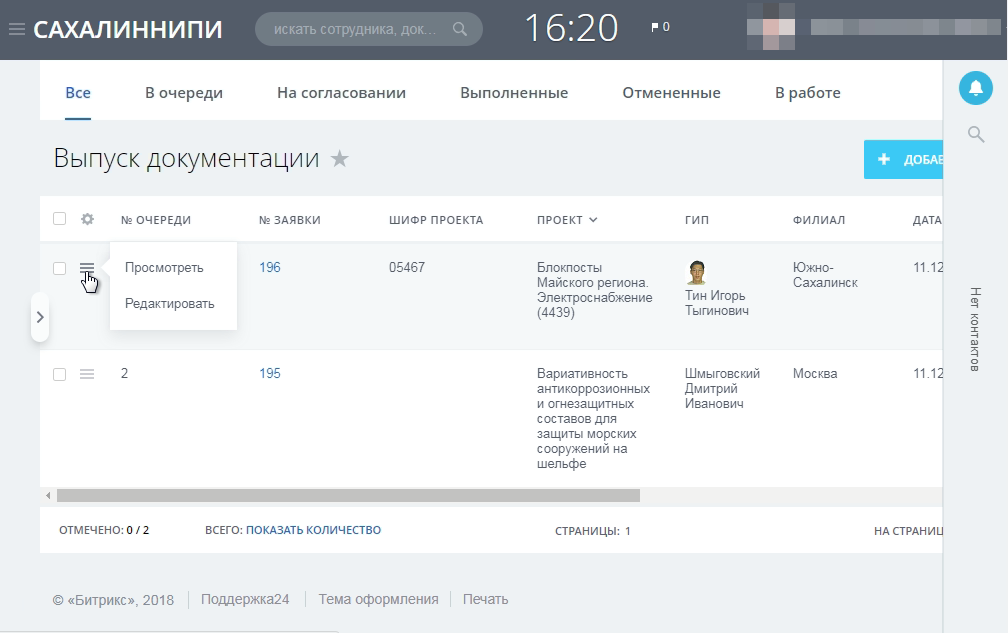Screen dimensions: 1008x633
Task: Sort by the ПРОЕКТ column header
Action: [x=566, y=220]
